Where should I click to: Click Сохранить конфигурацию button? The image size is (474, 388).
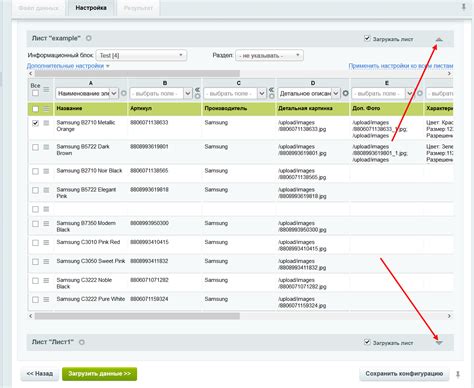[x=404, y=374]
